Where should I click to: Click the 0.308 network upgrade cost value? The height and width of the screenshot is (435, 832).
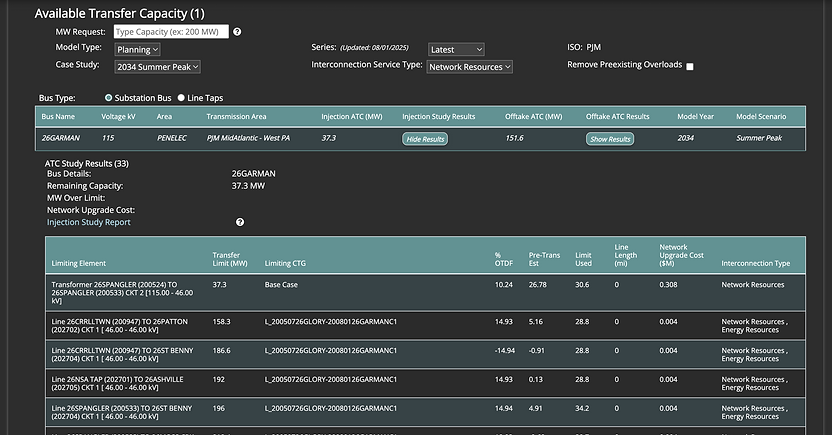click(668, 285)
